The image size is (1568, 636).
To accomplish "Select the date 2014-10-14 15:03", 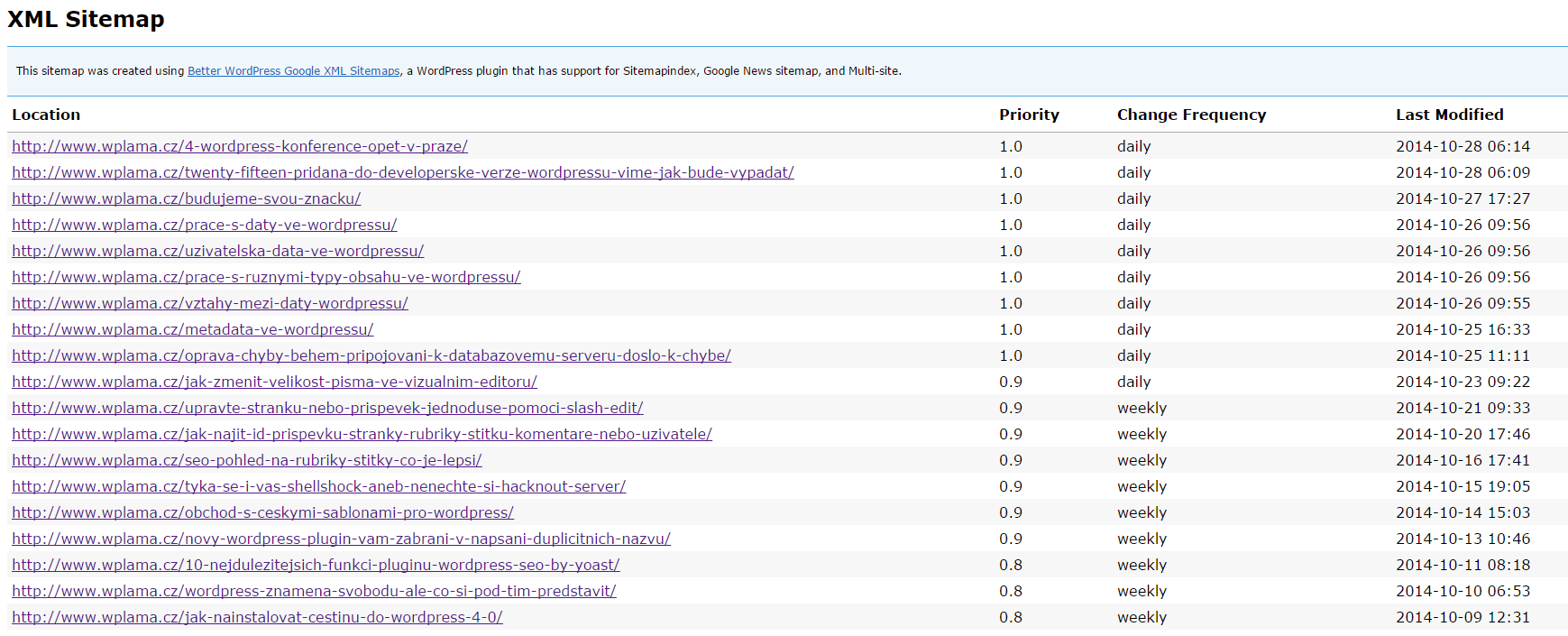I will (x=1463, y=512).
